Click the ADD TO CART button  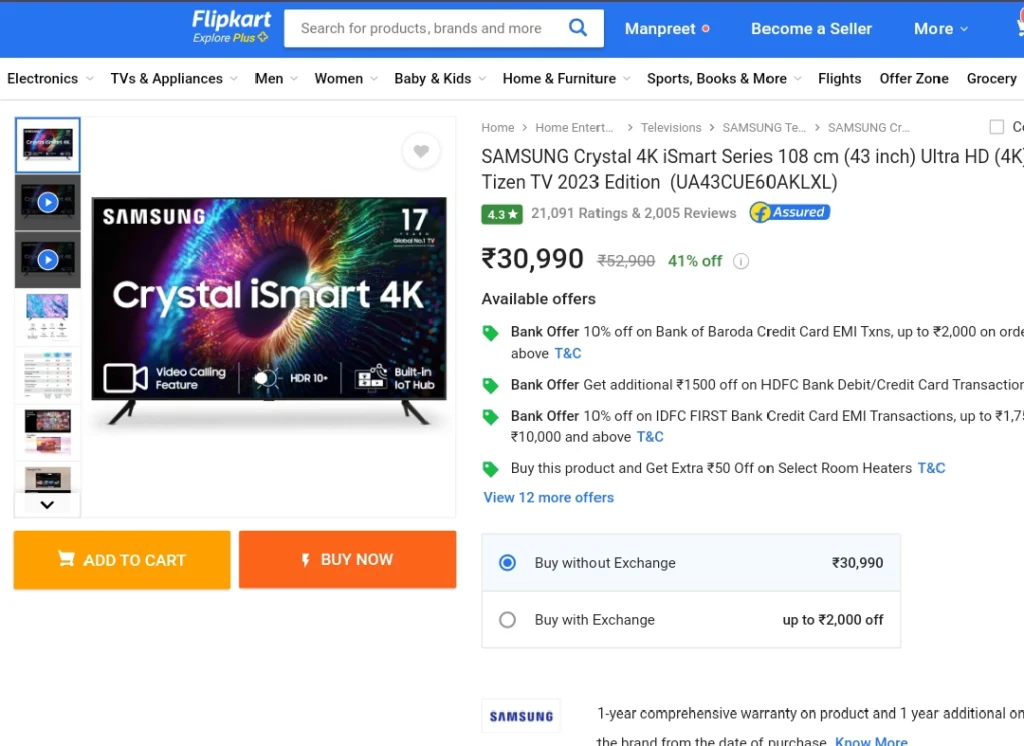pos(122,560)
